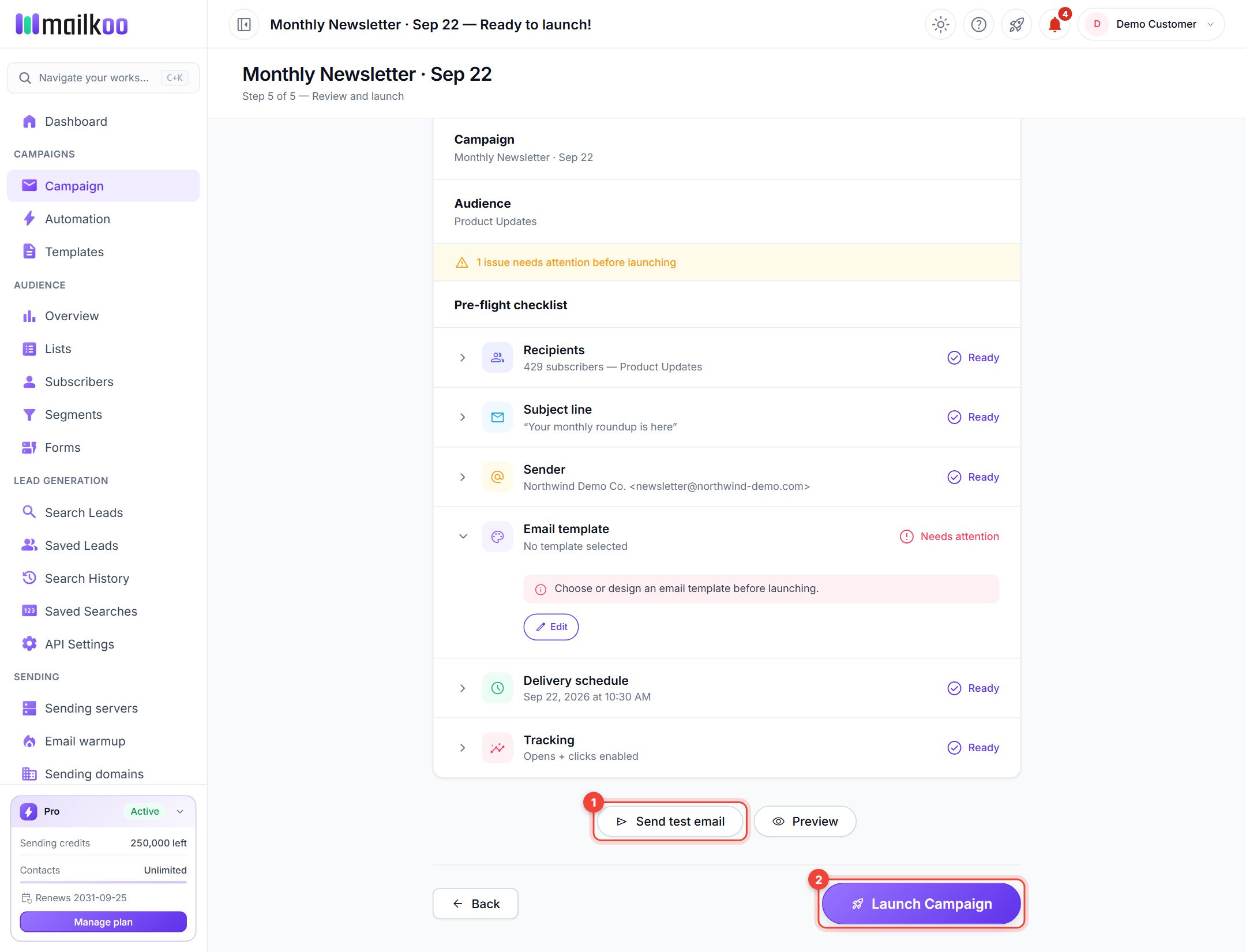The image size is (1246, 952).
Task: Click the Tracking chart icon
Action: coord(497,748)
